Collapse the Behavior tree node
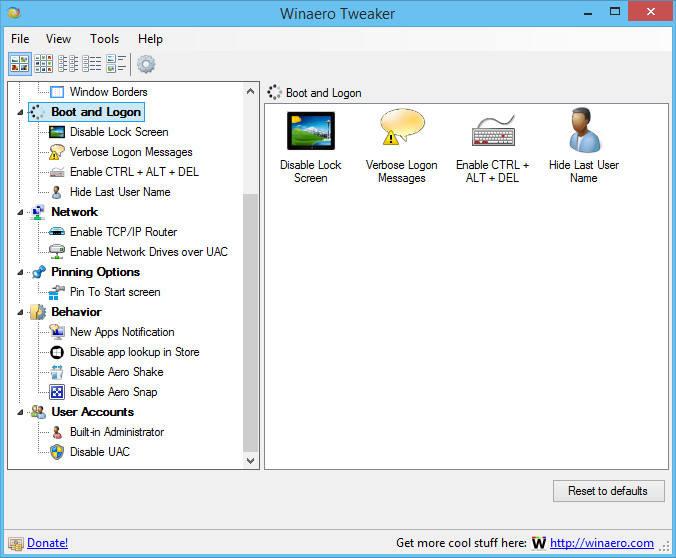Image resolution: width=676 pixels, height=558 pixels. pyautogui.click(x=20, y=312)
